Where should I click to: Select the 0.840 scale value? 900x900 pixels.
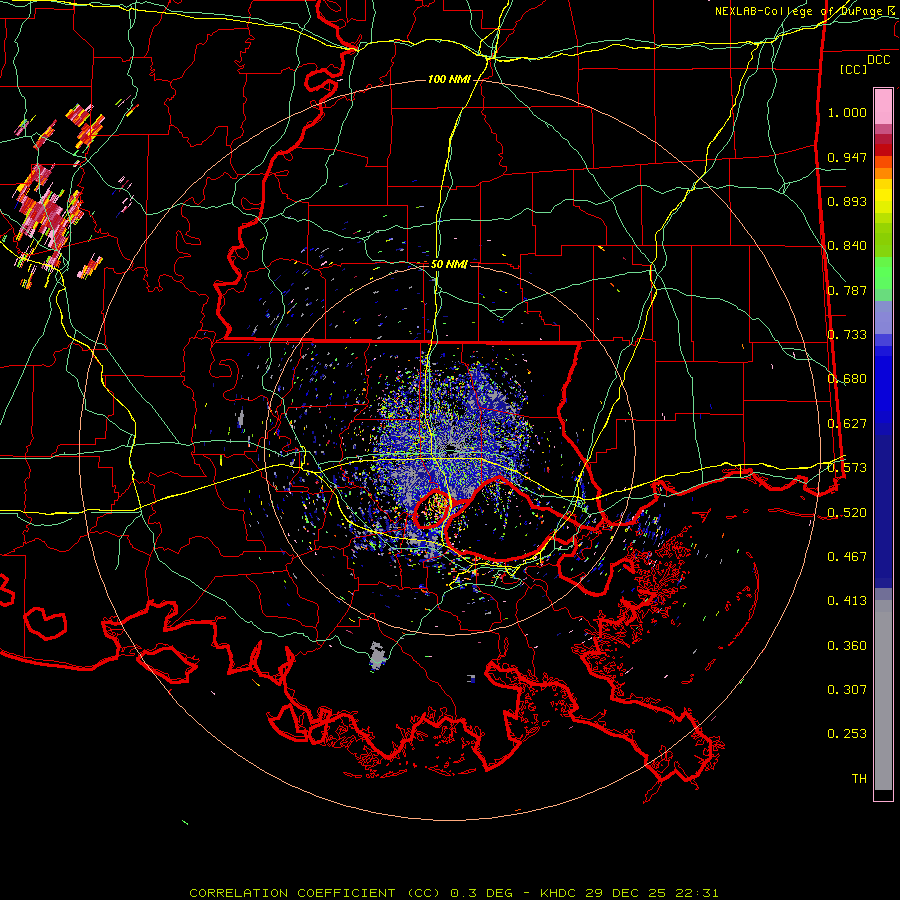click(x=847, y=246)
